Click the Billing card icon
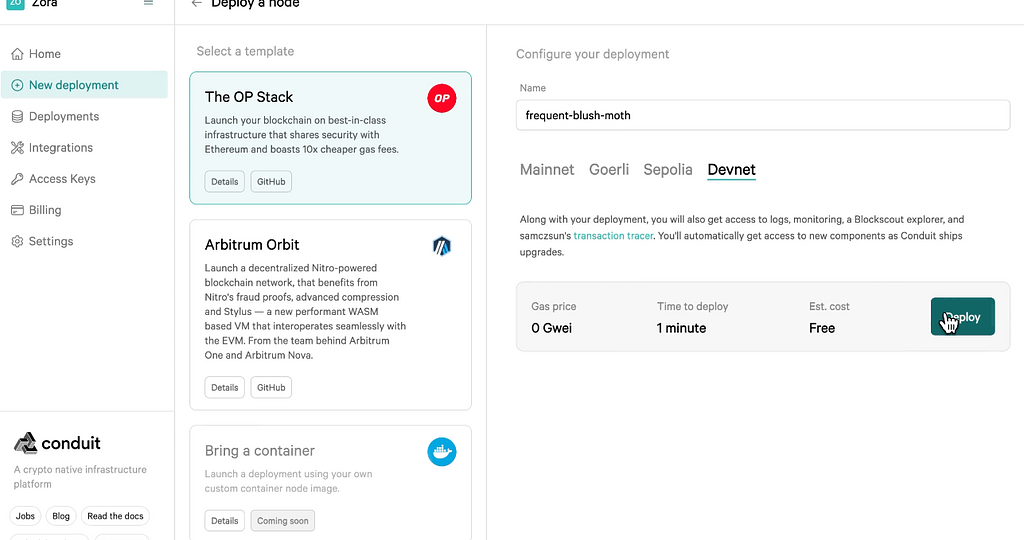The image size is (1024, 540). tap(17, 210)
